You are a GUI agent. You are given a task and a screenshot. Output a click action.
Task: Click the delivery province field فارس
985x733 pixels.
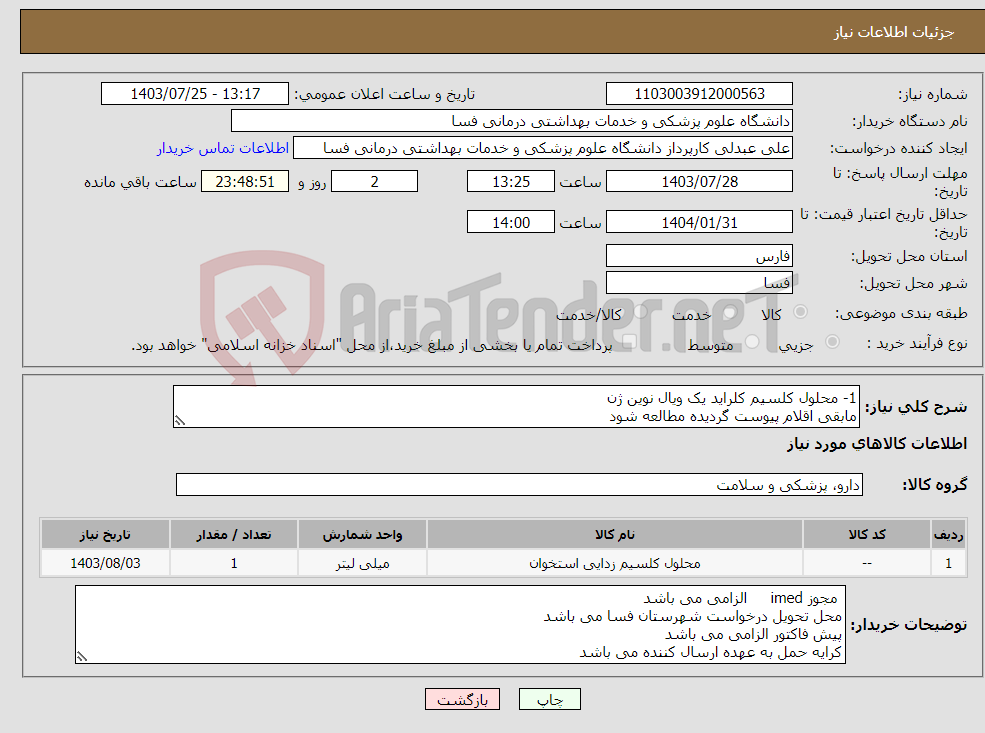pos(699,256)
